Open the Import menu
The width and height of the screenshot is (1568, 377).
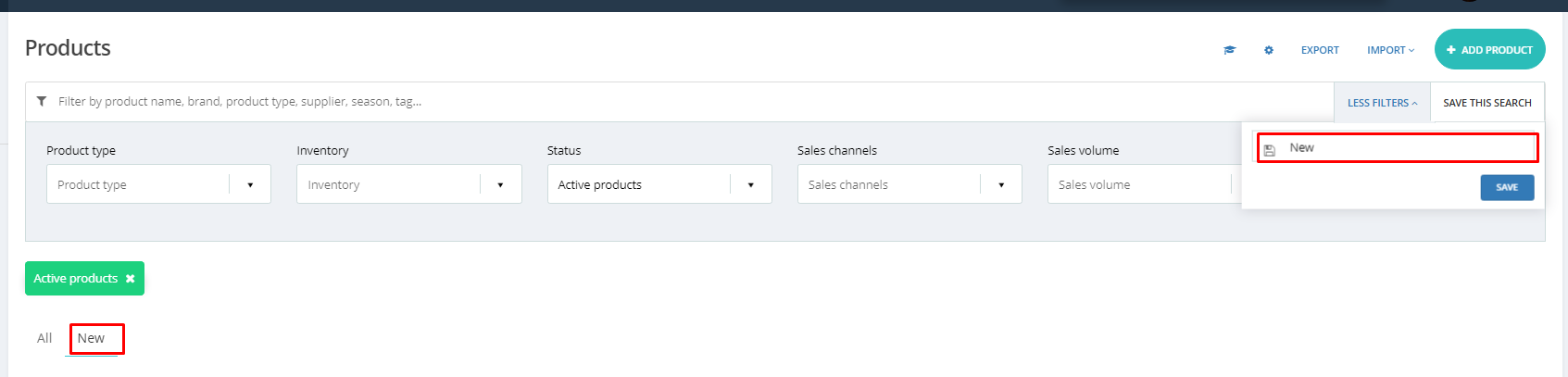click(1390, 50)
